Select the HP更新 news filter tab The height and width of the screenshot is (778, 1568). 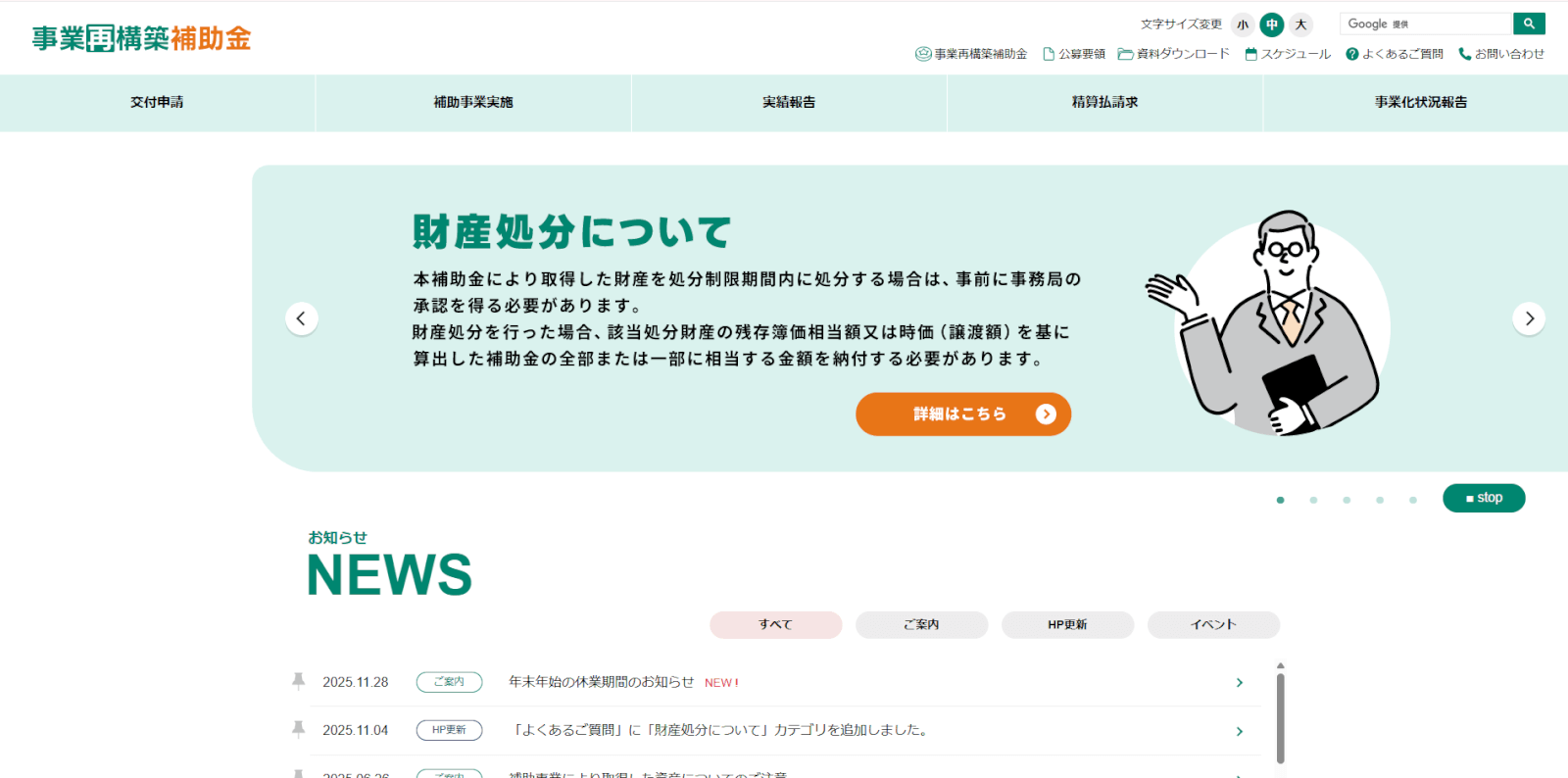[1068, 624]
